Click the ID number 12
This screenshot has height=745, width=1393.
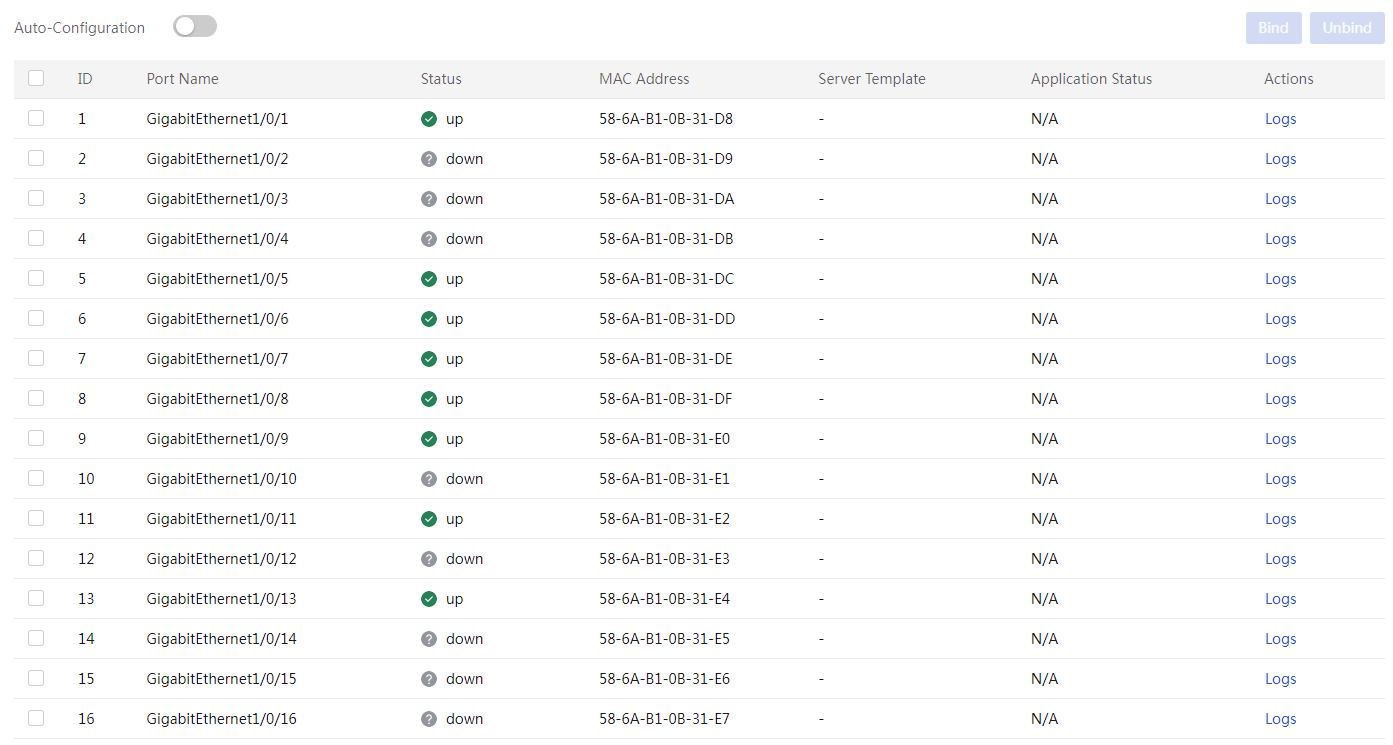click(86, 559)
